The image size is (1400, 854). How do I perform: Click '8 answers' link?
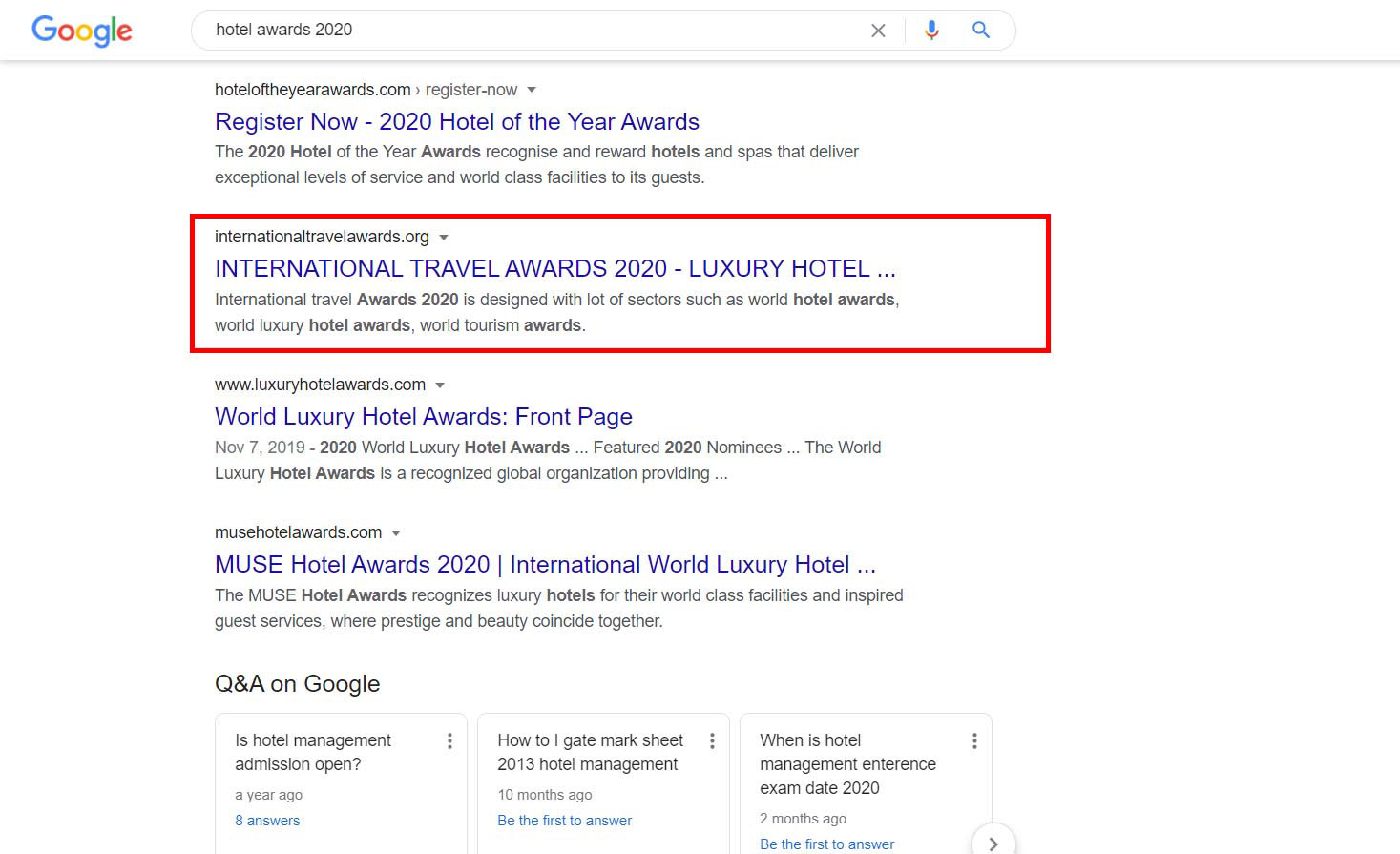tap(267, 821)
